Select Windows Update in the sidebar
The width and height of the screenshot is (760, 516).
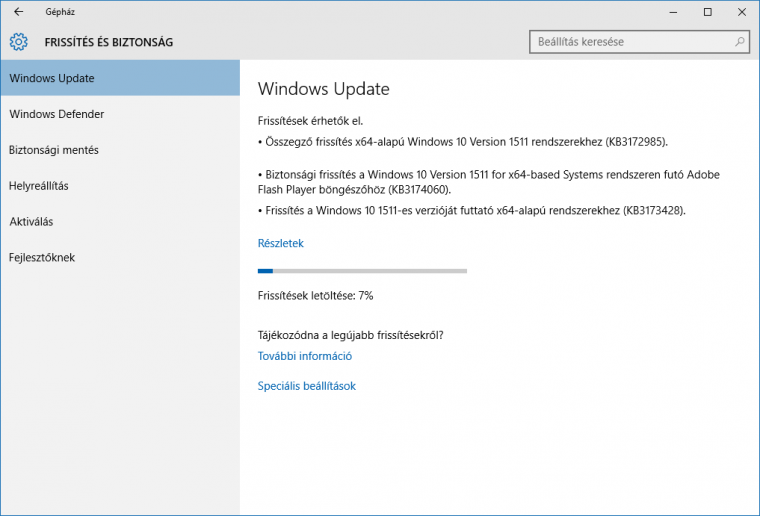pos(120,78)
